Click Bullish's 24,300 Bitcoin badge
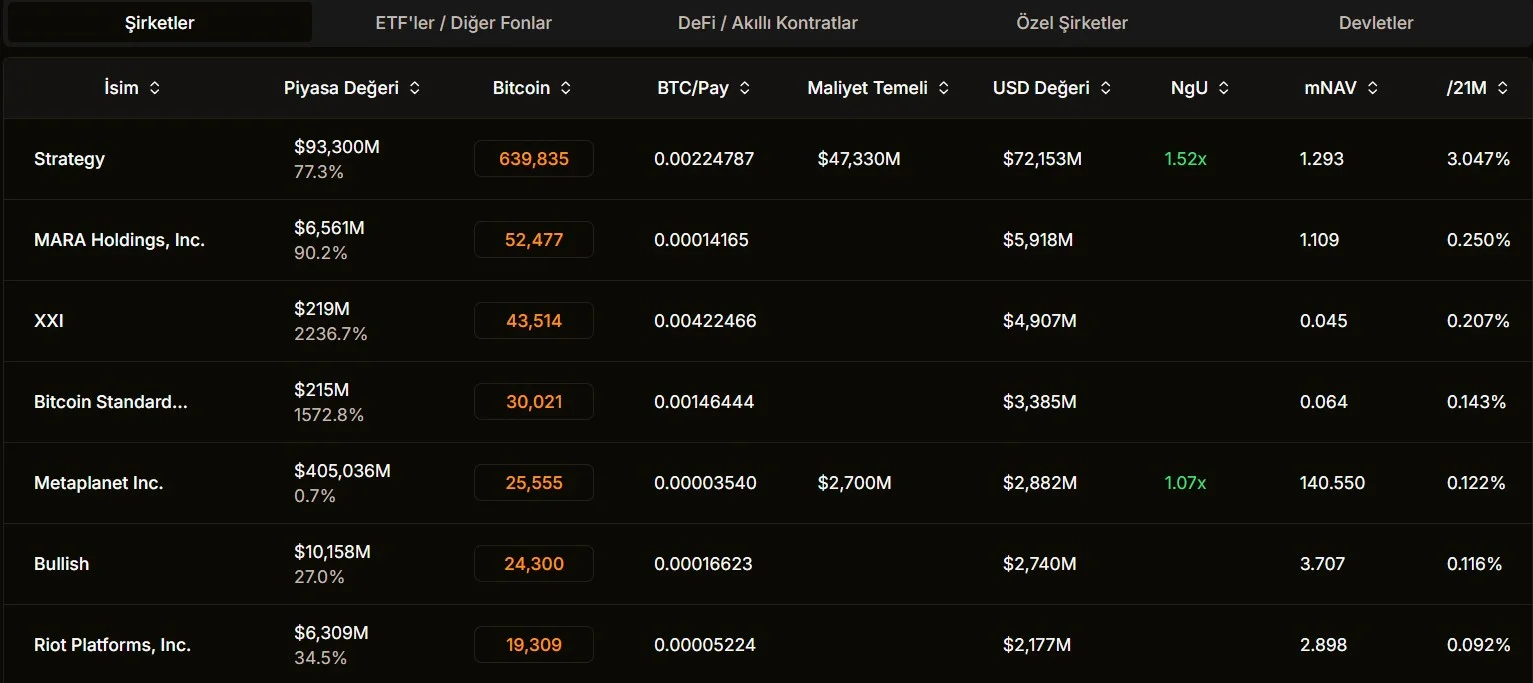The width and height of the screenshot is (1533, 683). 534,564
